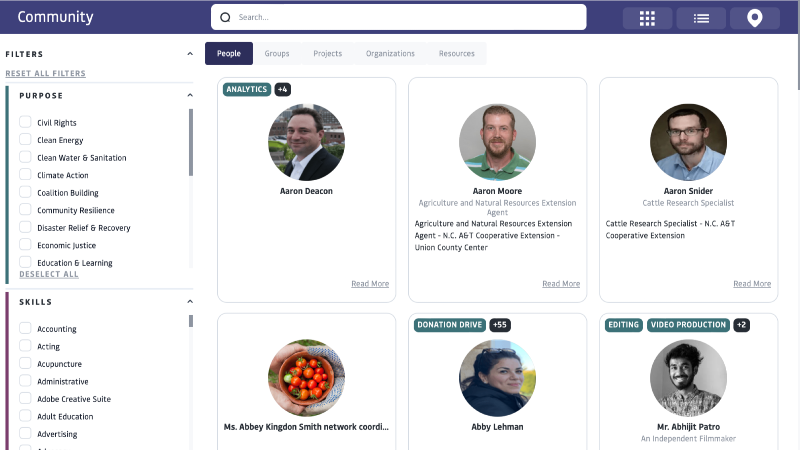This screenshot has height=450, width=800.
Task: Click the ANALYTICS tag on Aaron Deacon
Action: [247, 89]
